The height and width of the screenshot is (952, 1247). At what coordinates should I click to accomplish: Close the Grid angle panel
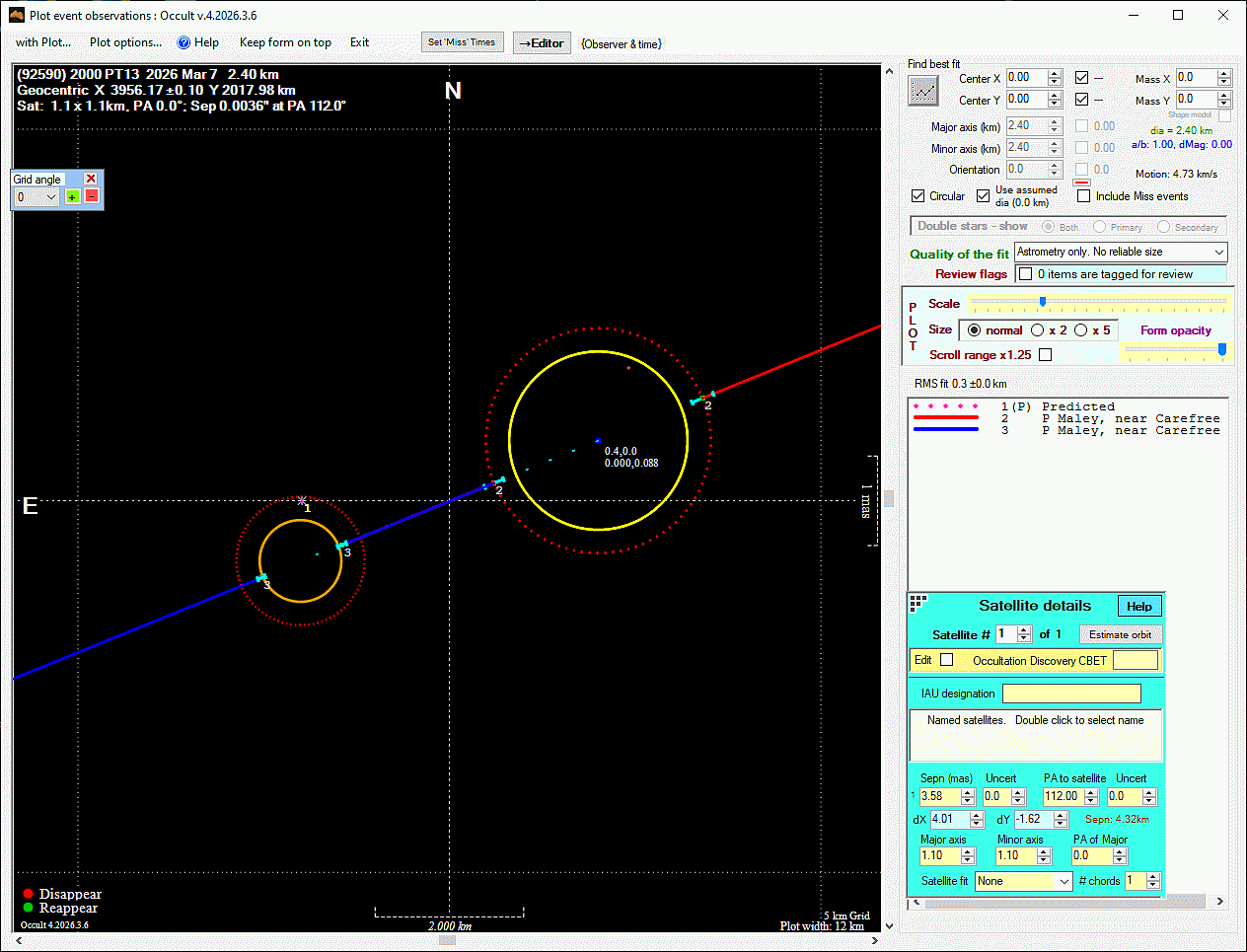91,179
